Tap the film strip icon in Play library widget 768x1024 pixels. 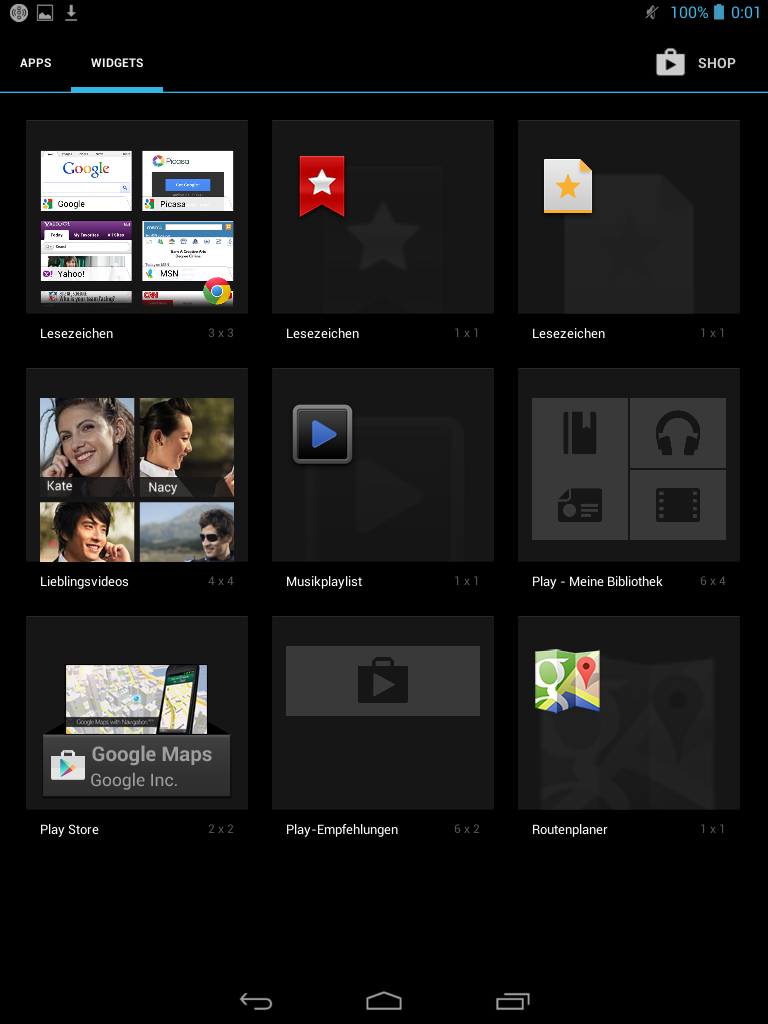click(678, 505)
